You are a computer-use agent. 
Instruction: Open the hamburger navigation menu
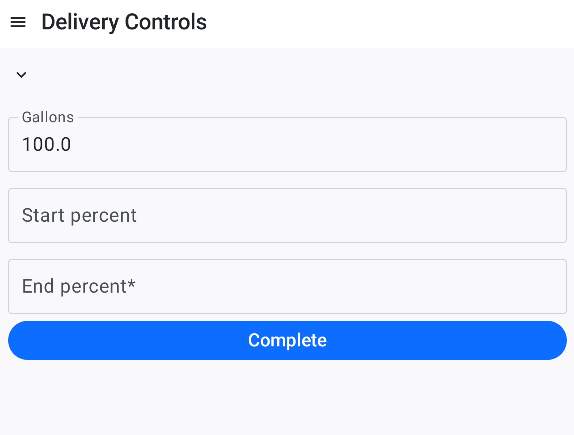click(x=18, y=22)
